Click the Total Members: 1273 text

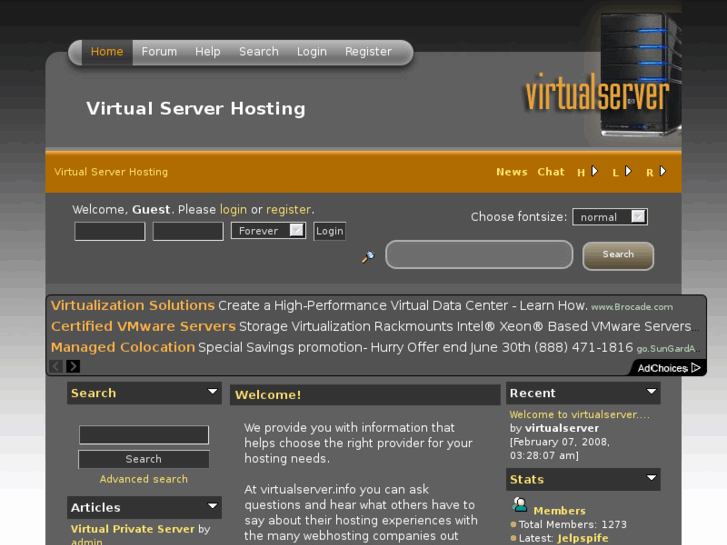(573, 525)
